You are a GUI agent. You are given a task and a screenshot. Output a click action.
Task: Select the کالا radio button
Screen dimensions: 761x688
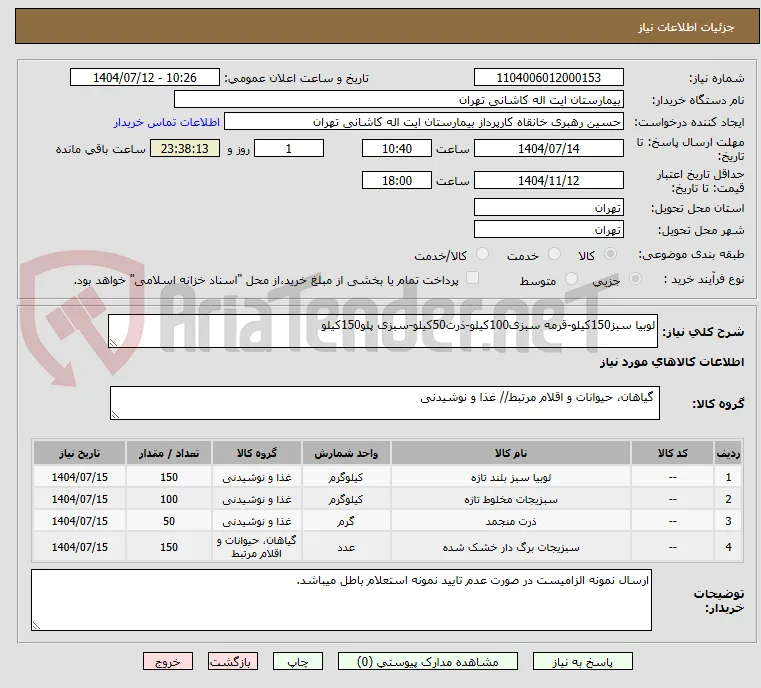point(611,254)
